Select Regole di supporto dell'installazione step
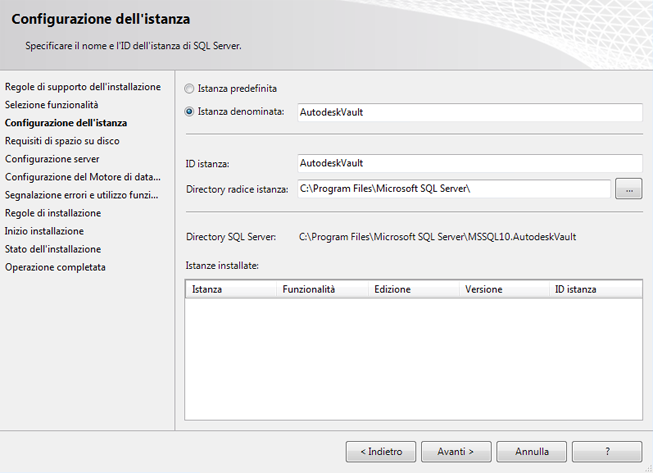Screen dimensions: 653x473 pyautogui.click(x=83, y=87)
